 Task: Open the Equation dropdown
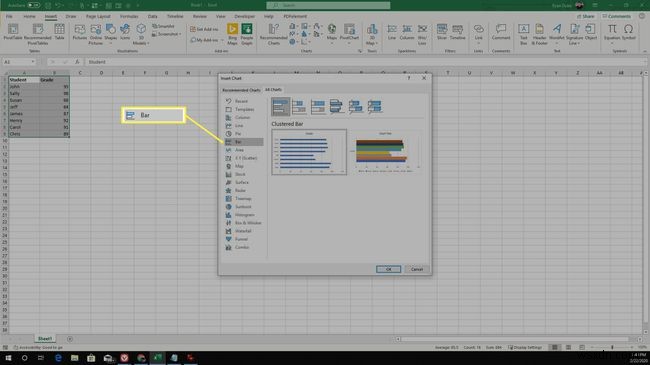(612, 33)
